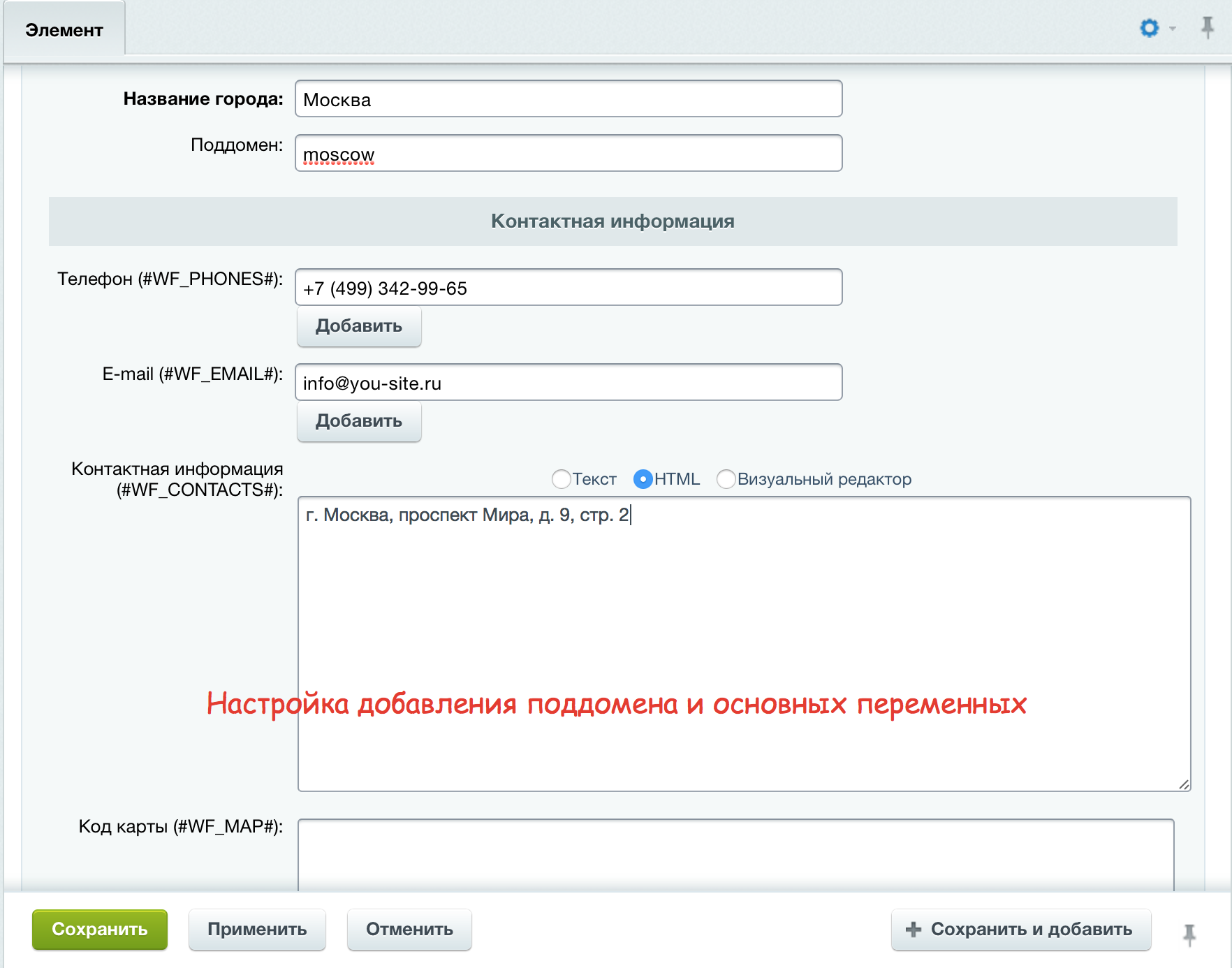Click the pin icon in the bottom bar
Viewport: 1232px width, 968px height.
click(x=1189, y=934)
